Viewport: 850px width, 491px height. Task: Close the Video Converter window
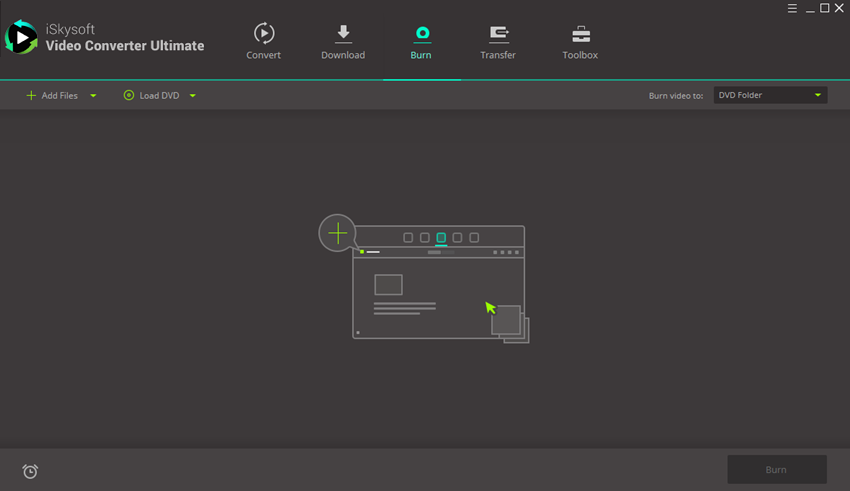pos(840,8)
